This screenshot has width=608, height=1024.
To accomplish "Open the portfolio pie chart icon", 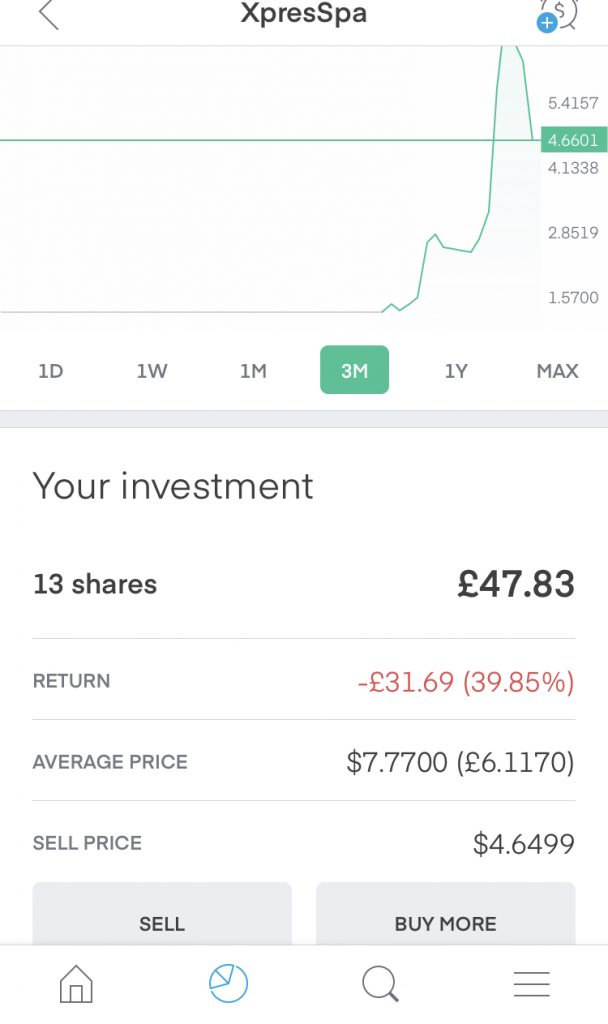I will pyautogui.click(x=228, y=984).
